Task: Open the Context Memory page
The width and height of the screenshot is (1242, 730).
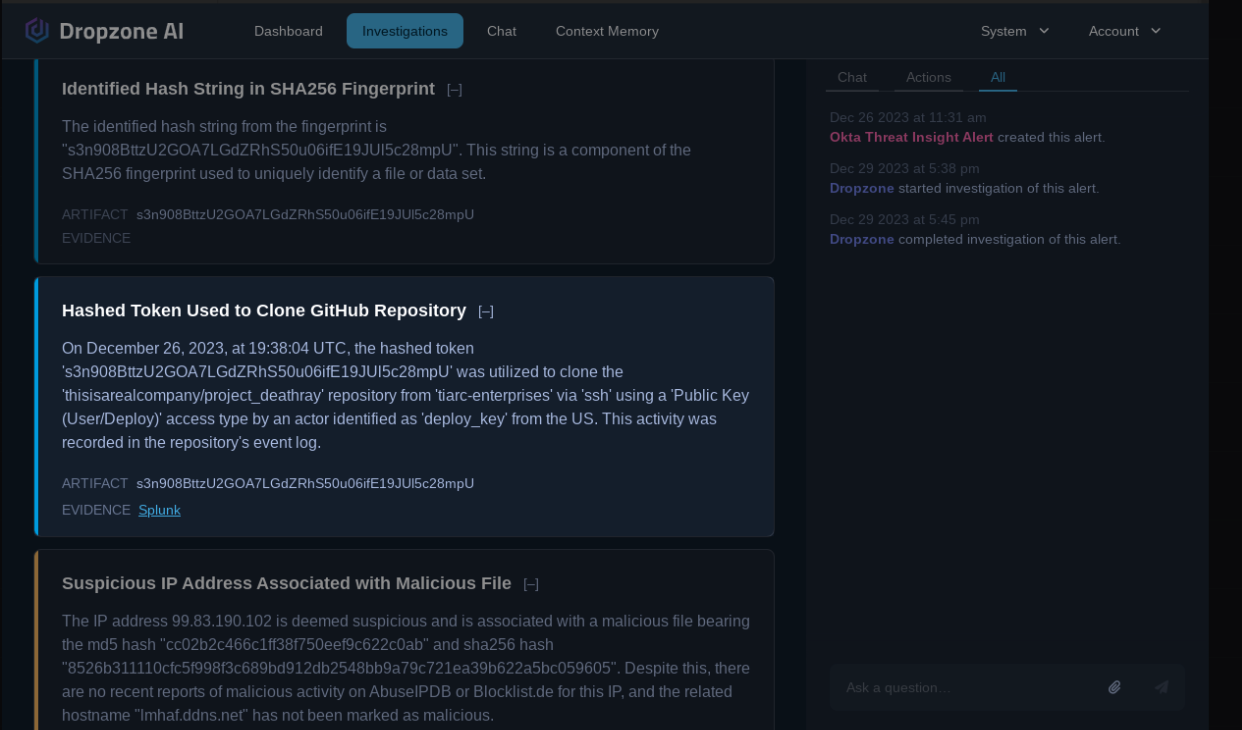Action: coord(607,31)
